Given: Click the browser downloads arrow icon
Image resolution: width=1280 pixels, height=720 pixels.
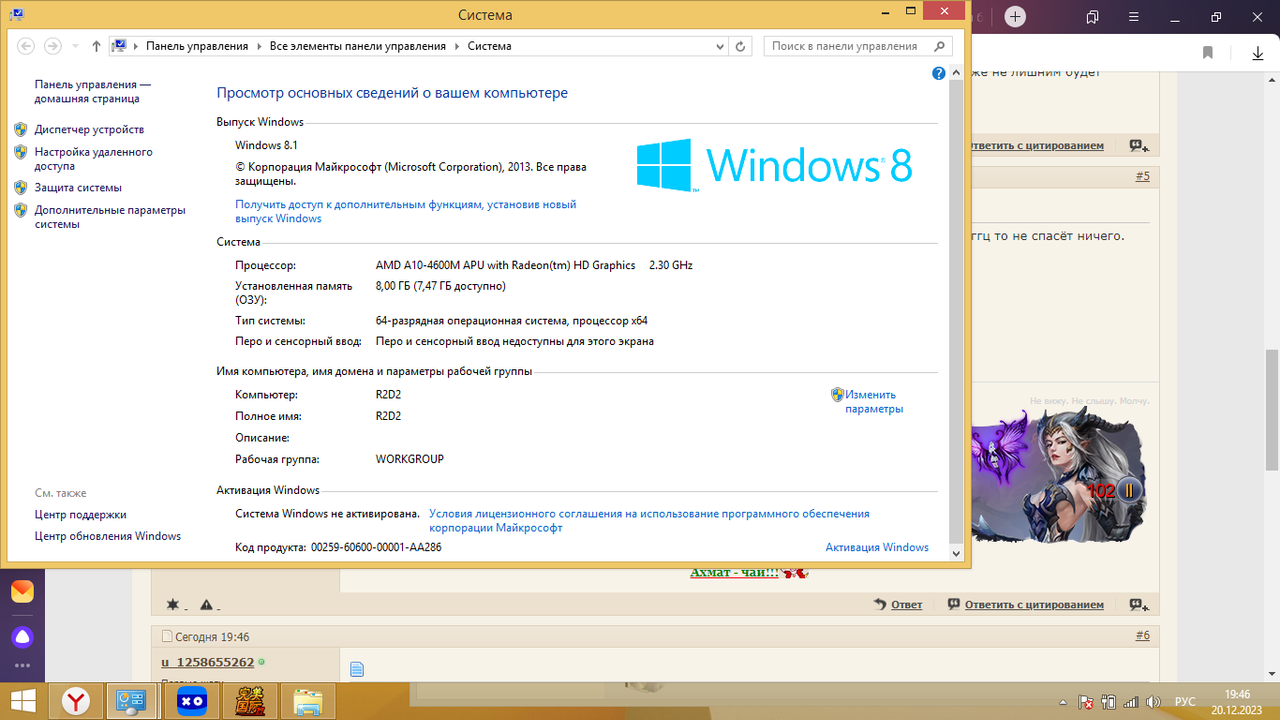Looking at the screenshot, I should (x=1258, y=53).
